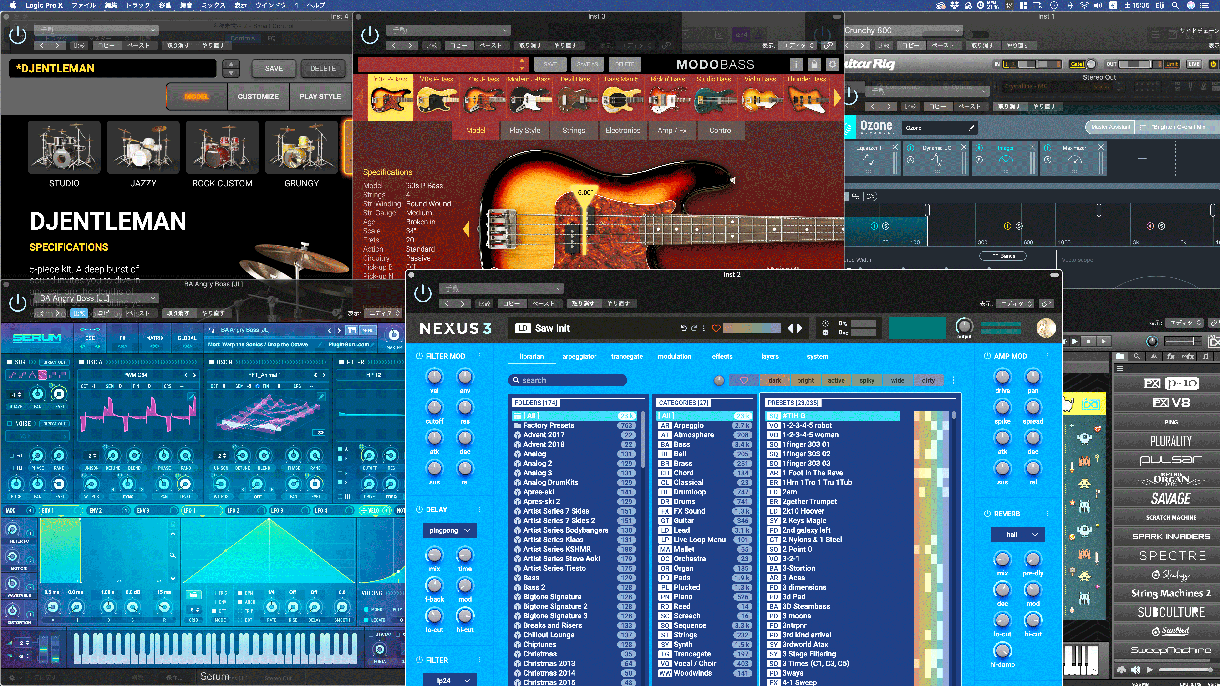Select the JAZZY drum kit icon
The image size is (1220, 686).
click(x=143, y=148)
